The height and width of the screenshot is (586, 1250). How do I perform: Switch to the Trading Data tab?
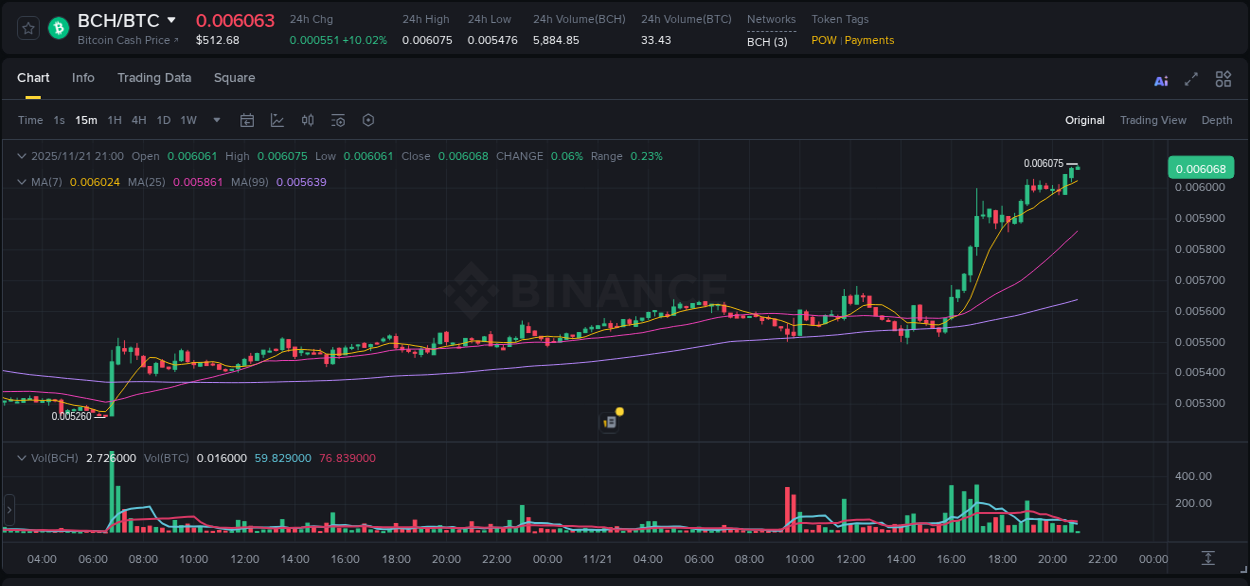[x=154, y=78]
